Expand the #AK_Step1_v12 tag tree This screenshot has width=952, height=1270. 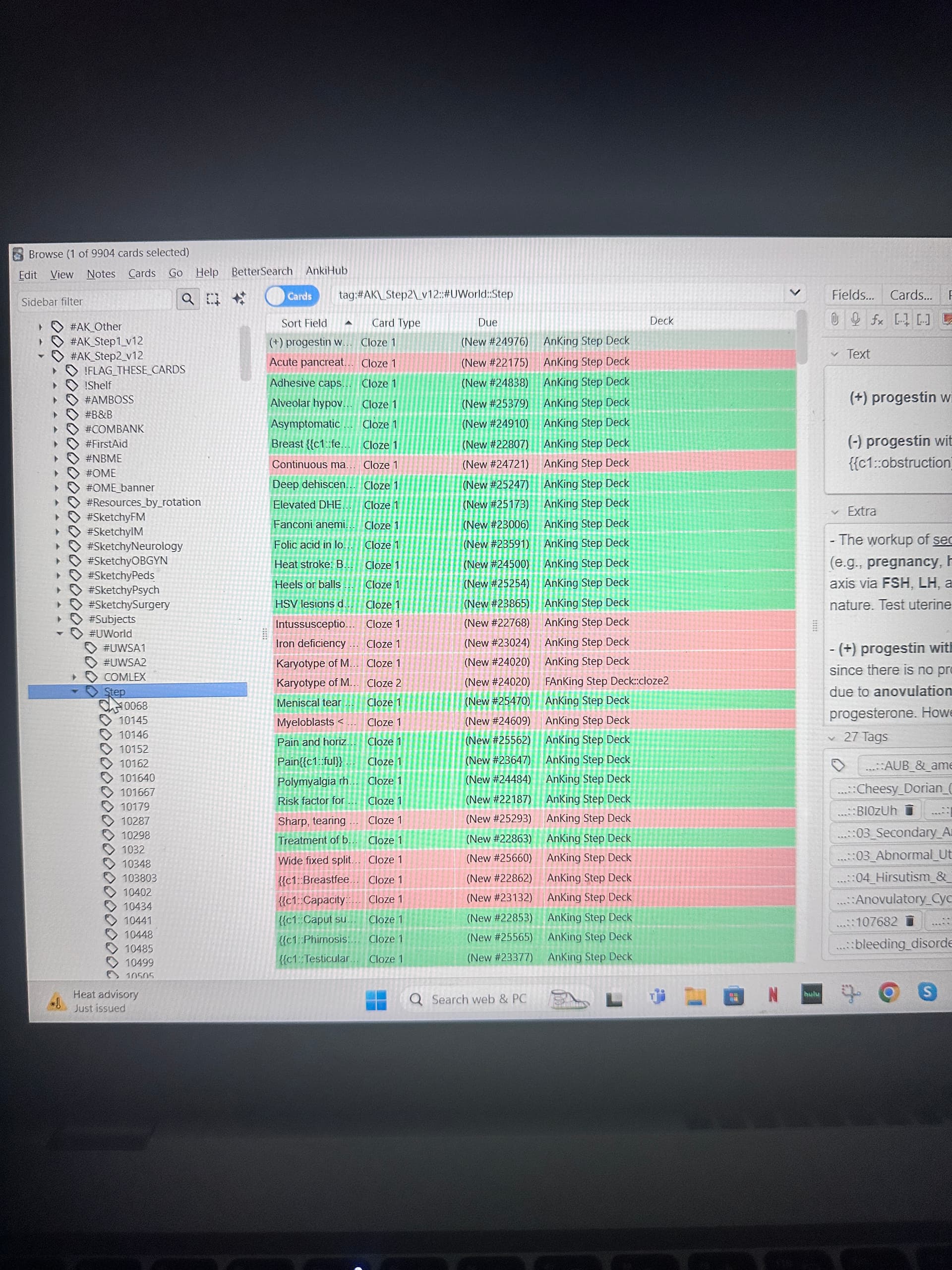41,341
